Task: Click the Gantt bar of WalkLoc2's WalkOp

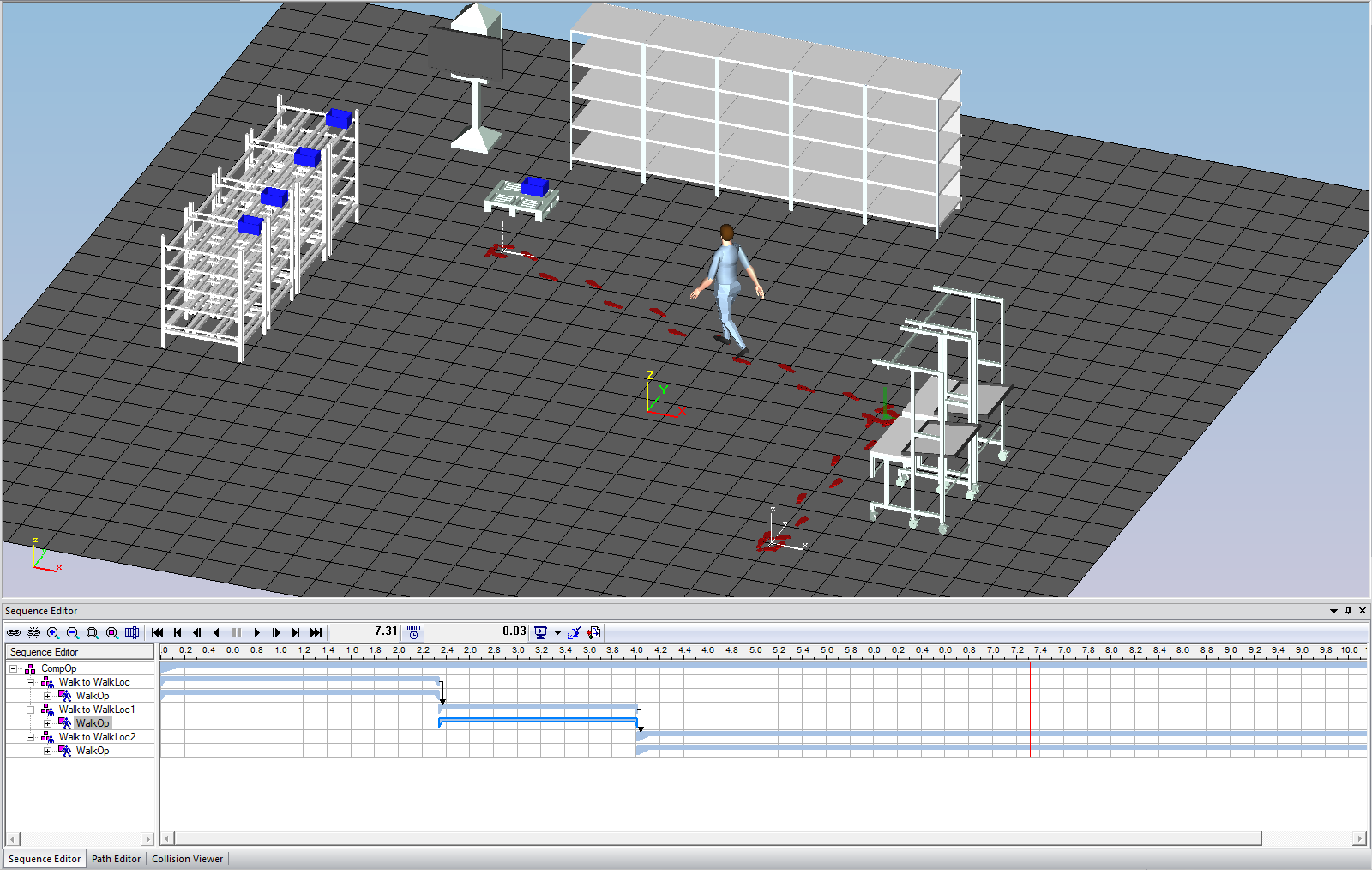Action: pyautogui.click(x=1002, y=749)
